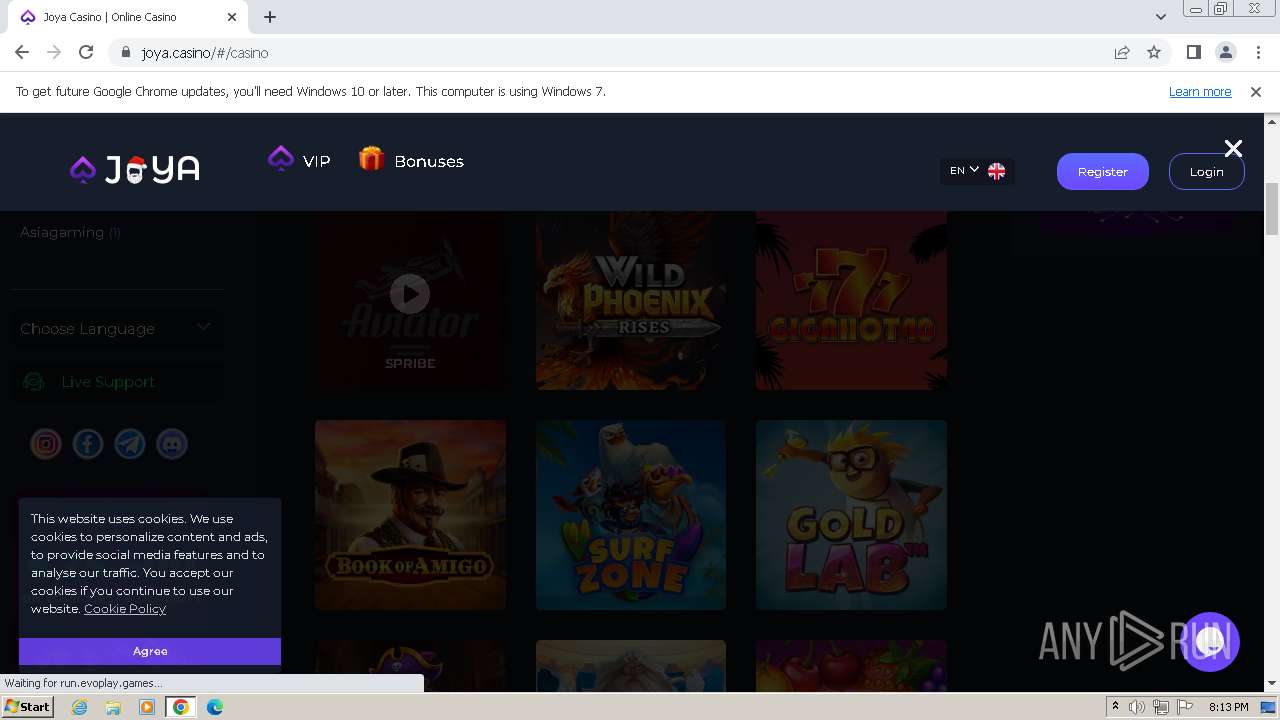Open the Learn more link
The width and height of the screenshot is (1280, 720).
click(1200, 91)
